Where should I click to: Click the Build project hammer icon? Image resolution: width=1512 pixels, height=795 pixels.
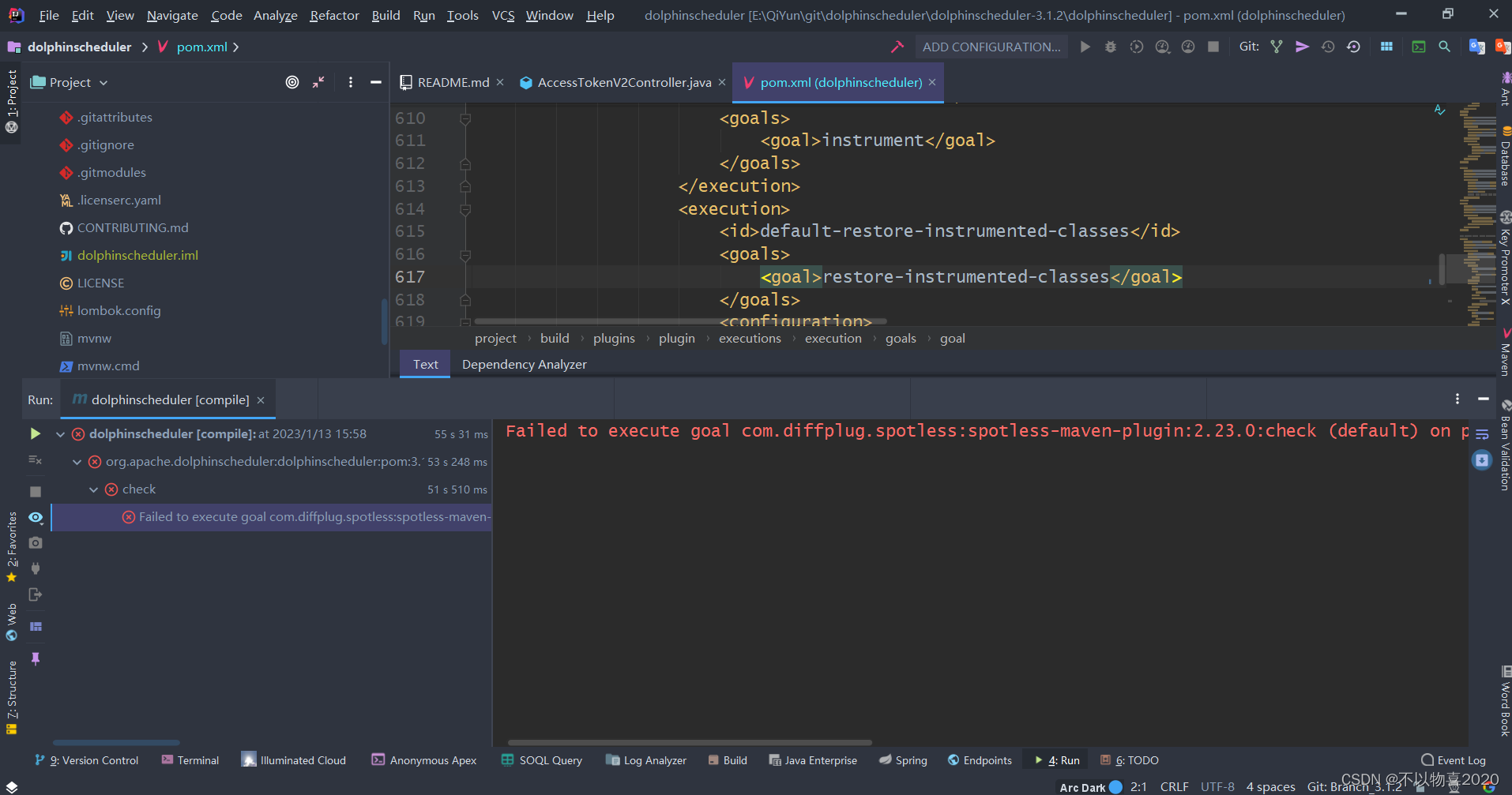pyautogui.click(x=897, y=47)
